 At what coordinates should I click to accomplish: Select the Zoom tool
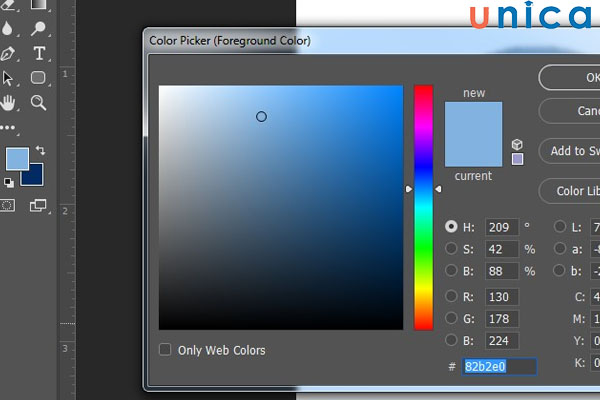38,103
